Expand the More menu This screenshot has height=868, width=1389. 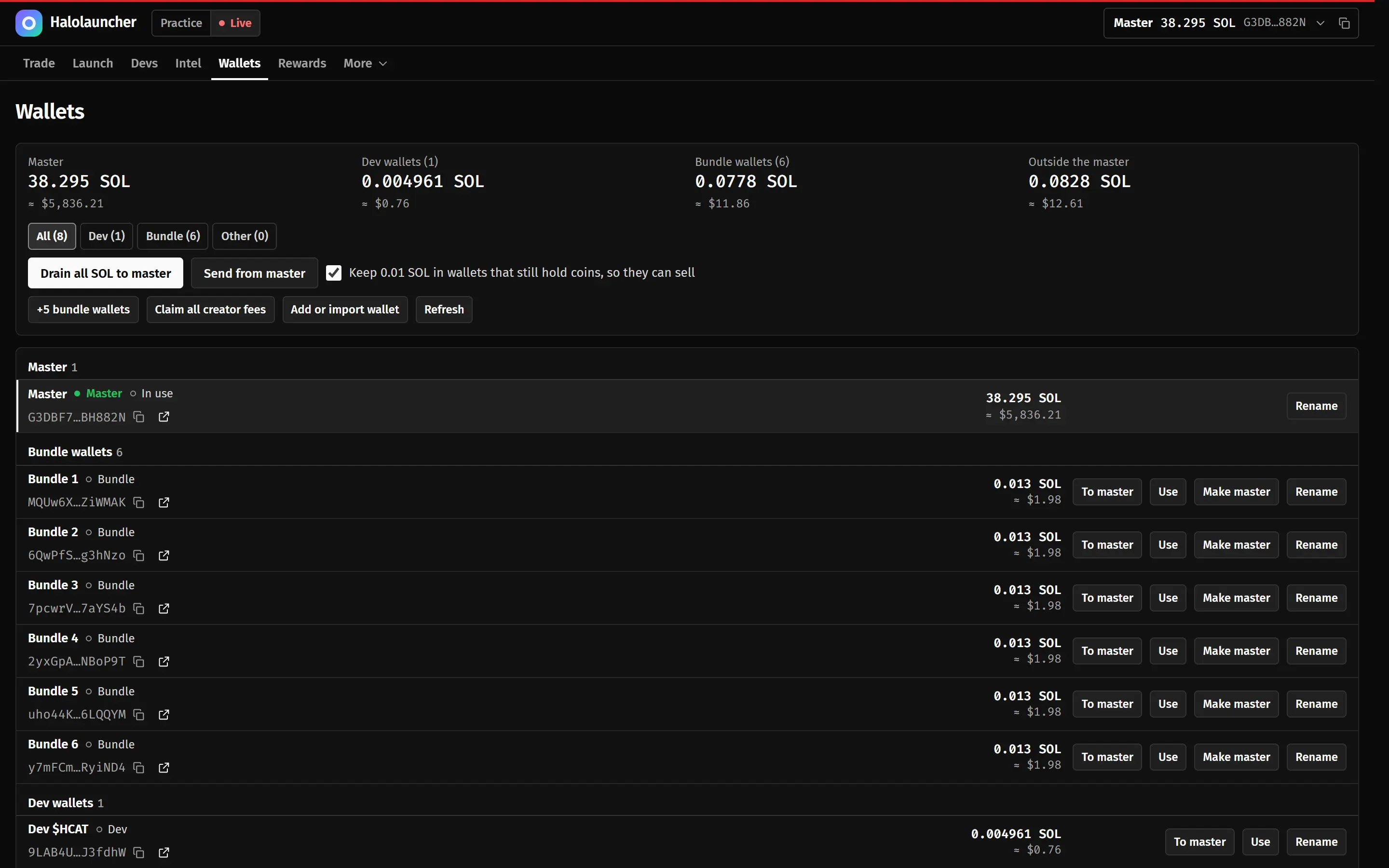tap(365, 63)
